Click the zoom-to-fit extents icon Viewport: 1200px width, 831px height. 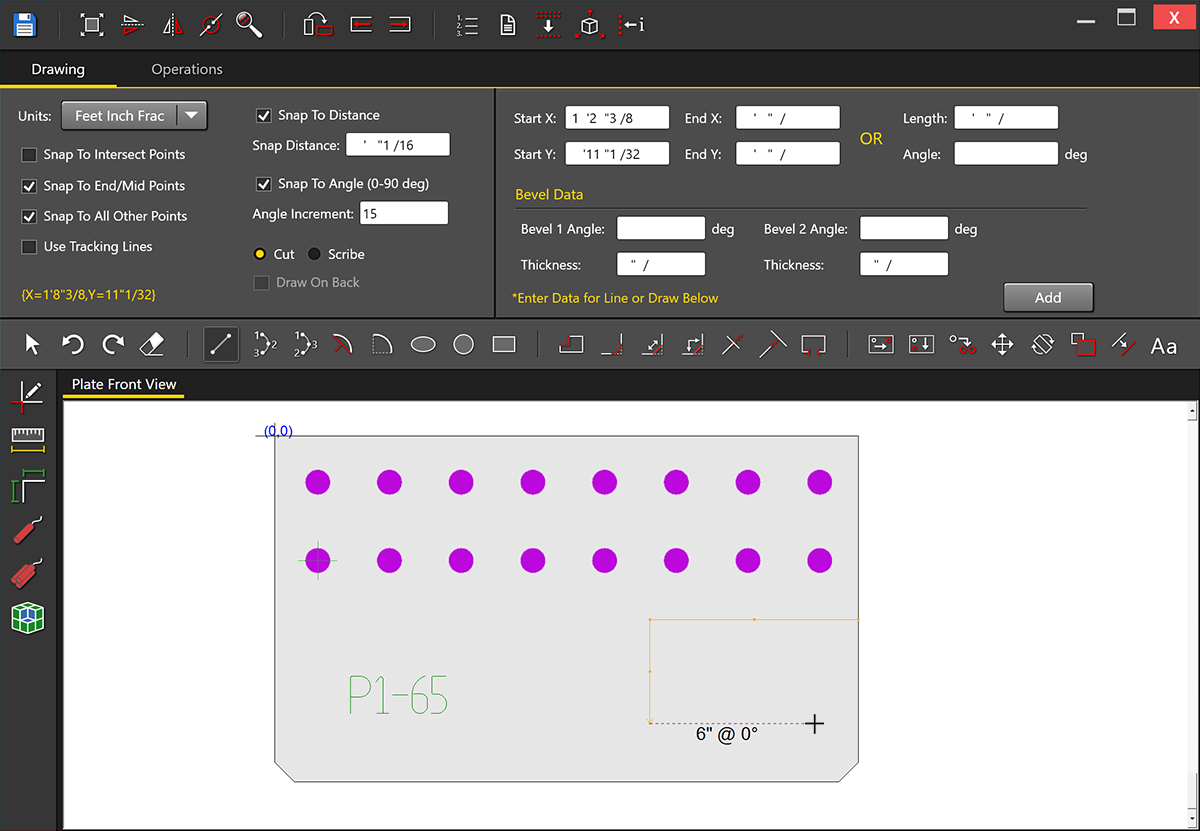point(92,25)
